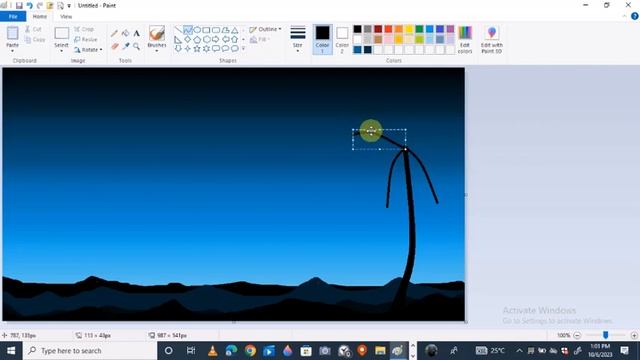The width and height of the screenshot is (640, 360).
Task: Choose the Rounded rectangle shape
Action: (x=216, y=30)
